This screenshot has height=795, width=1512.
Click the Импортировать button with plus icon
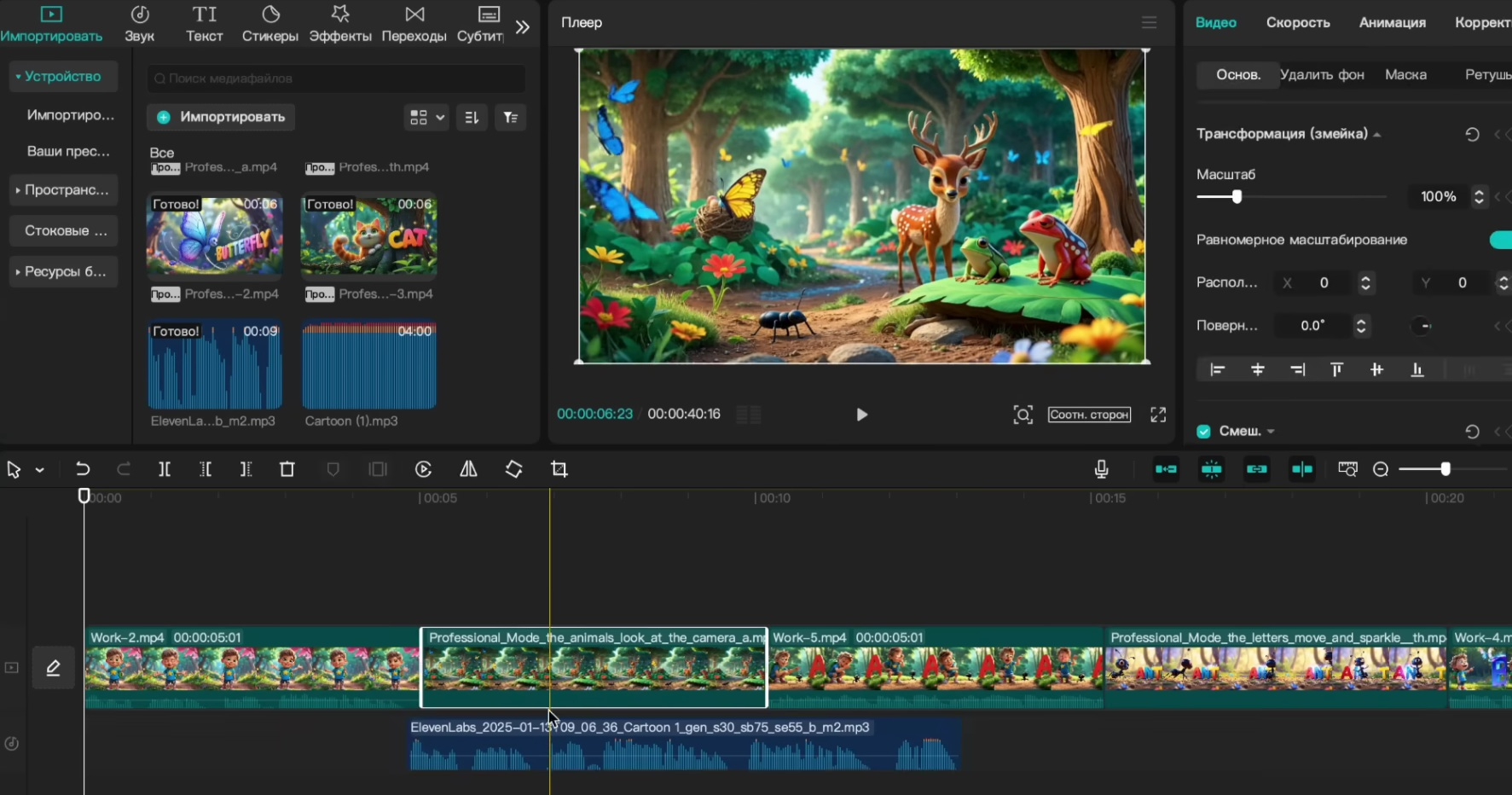point(222,117)
